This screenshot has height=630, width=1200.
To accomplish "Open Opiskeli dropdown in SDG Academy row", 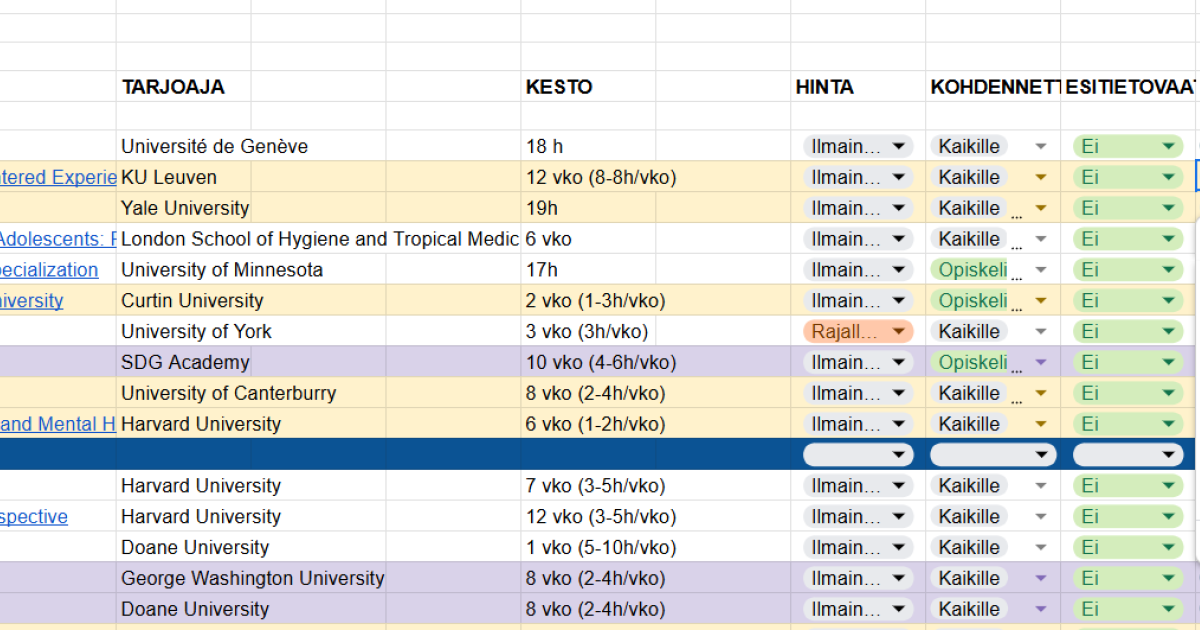I will pos(992,362).
